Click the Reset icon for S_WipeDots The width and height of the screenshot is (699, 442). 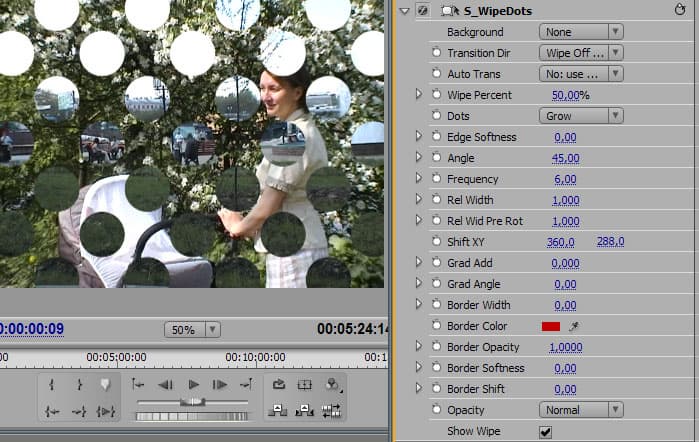click(680, 11)
